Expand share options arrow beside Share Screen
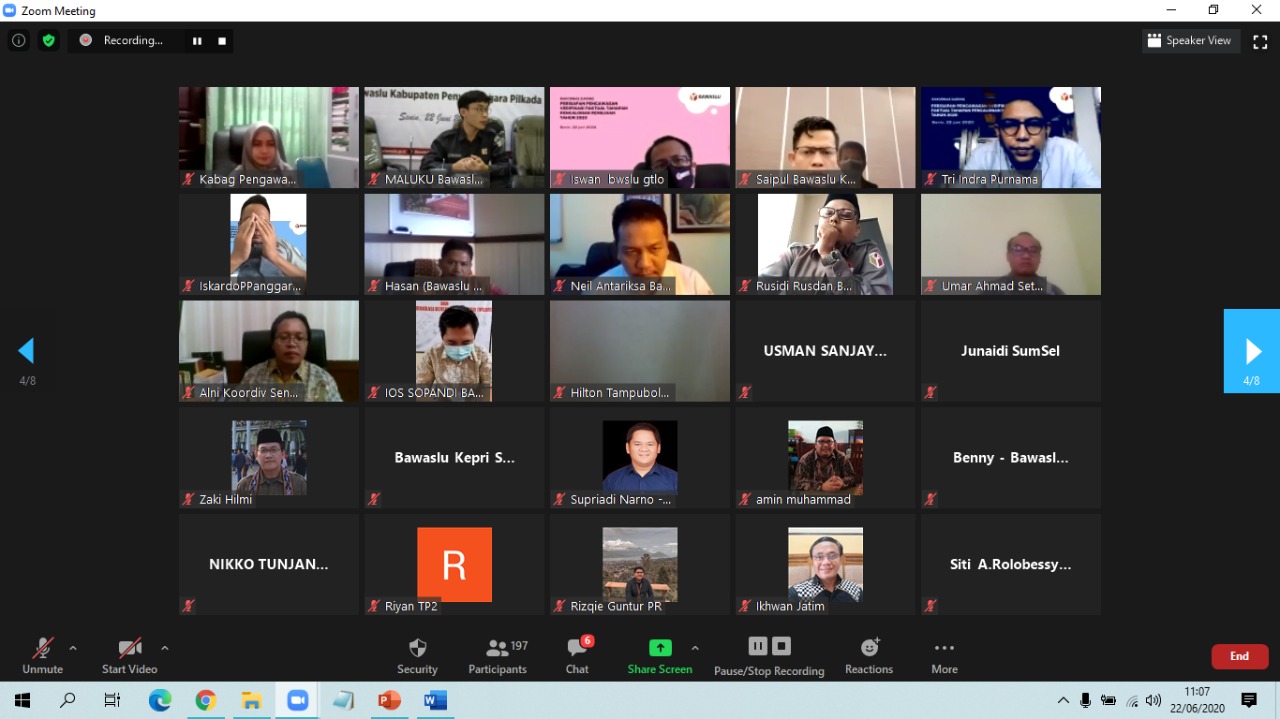Image resolution: width=1280 pixels, height=719 pixels. pos(695,648)
